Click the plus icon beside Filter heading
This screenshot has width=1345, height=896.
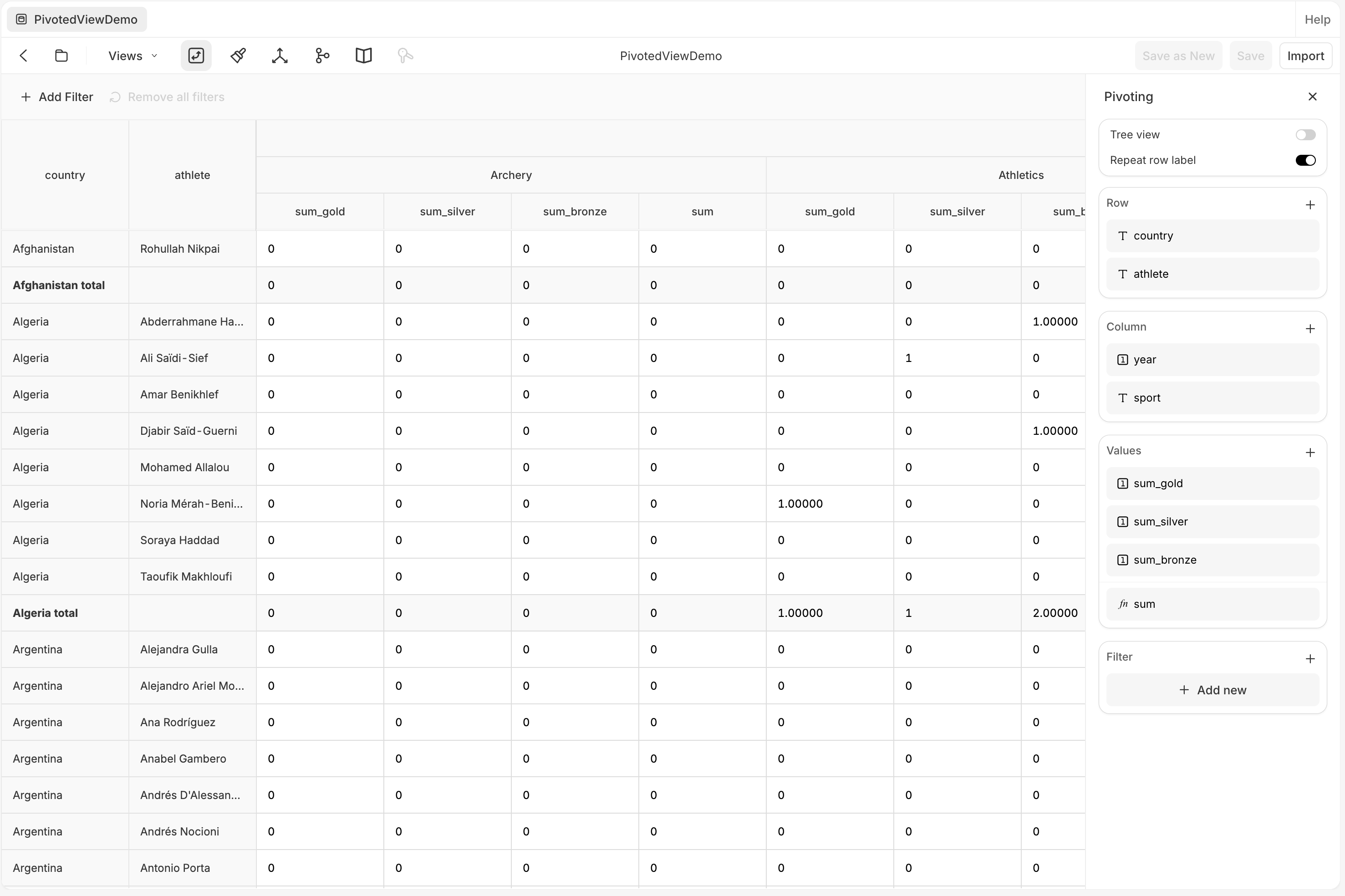point(1310,659)
